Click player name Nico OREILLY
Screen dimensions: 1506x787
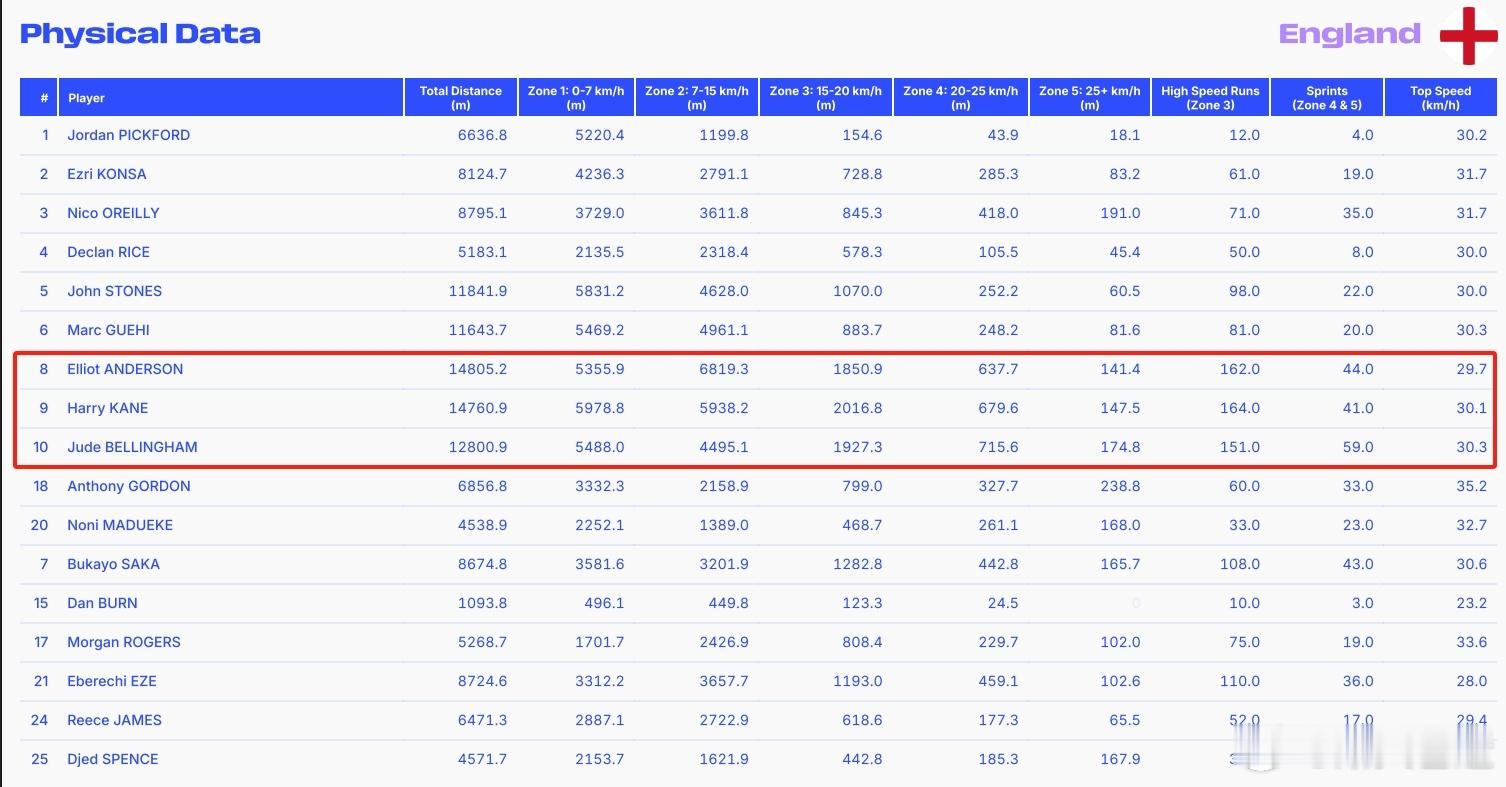pyautogui.click(x=113, y=213)
